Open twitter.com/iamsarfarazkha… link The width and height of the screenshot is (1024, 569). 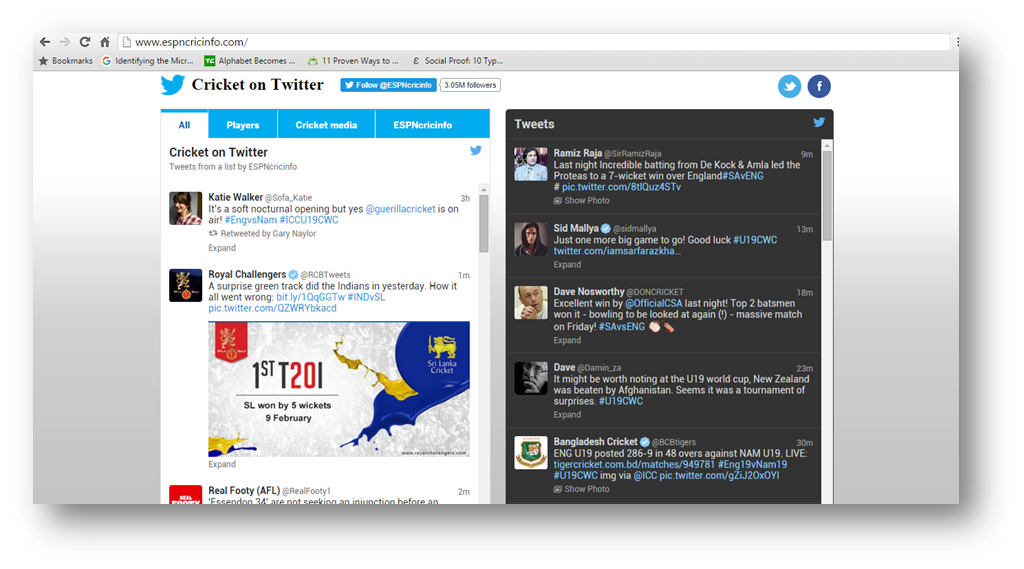[x=617, y=252]
